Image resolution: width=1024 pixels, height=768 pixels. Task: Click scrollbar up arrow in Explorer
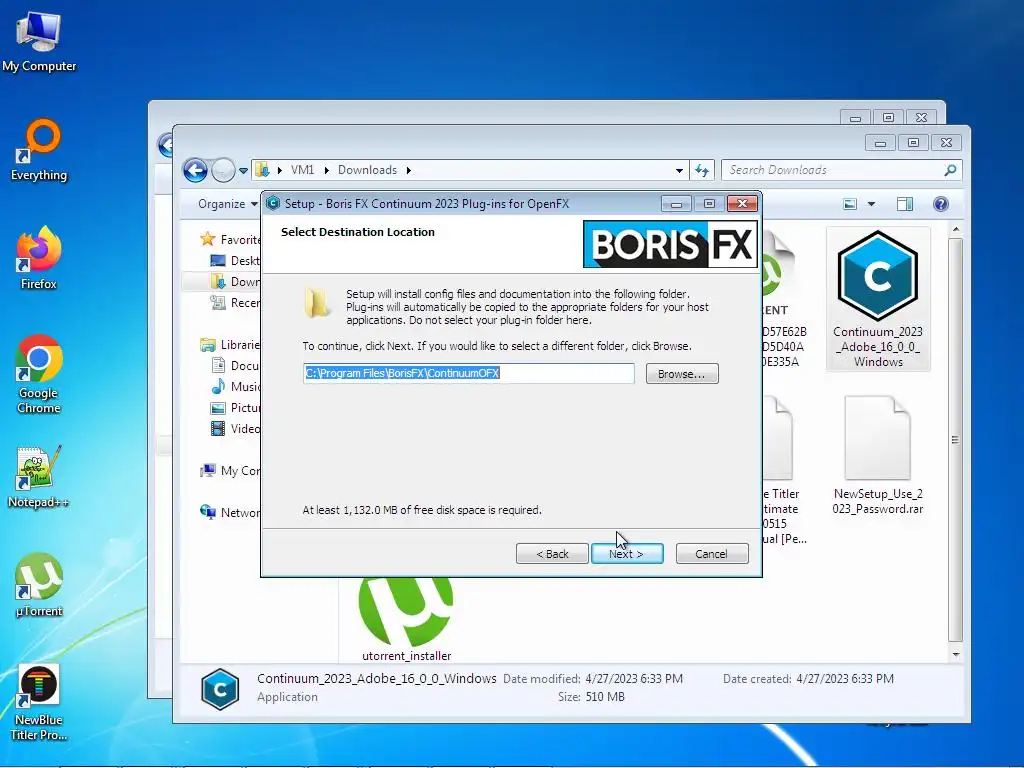[x=955, y=230]
